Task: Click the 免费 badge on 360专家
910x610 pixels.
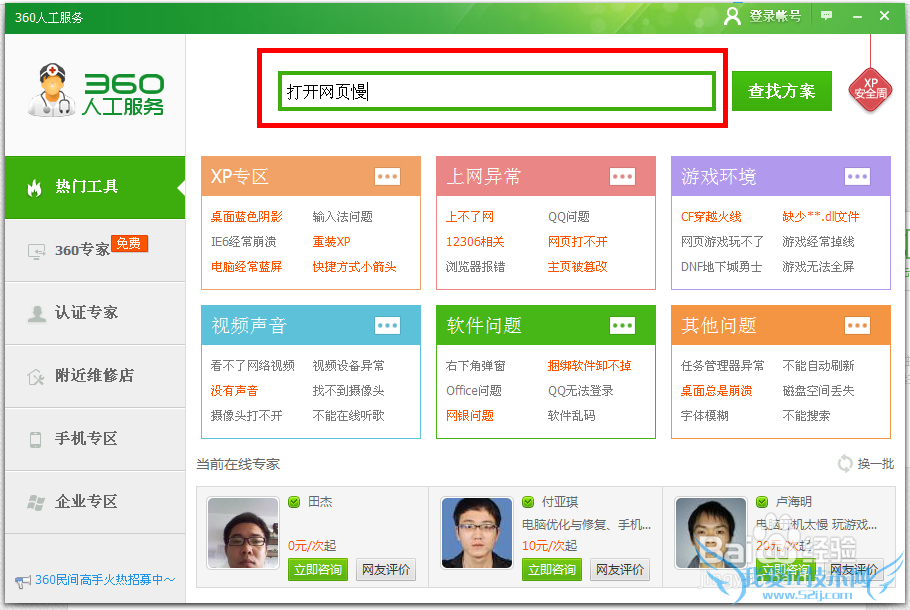Action: [x=129, y=243]
